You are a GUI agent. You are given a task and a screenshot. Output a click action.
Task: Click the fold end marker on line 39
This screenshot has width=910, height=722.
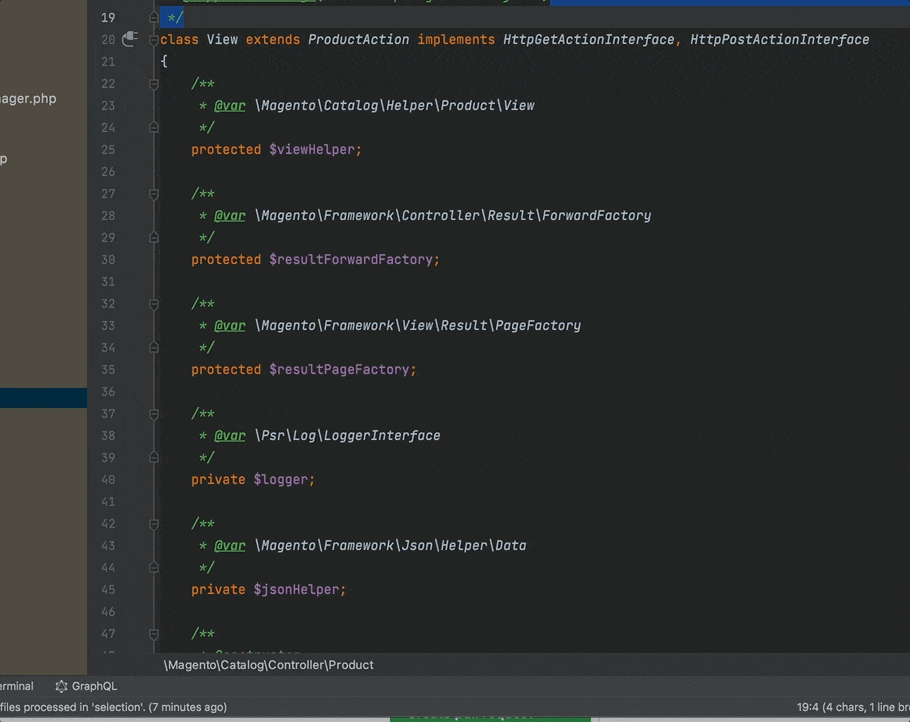[x=153, y=458]
